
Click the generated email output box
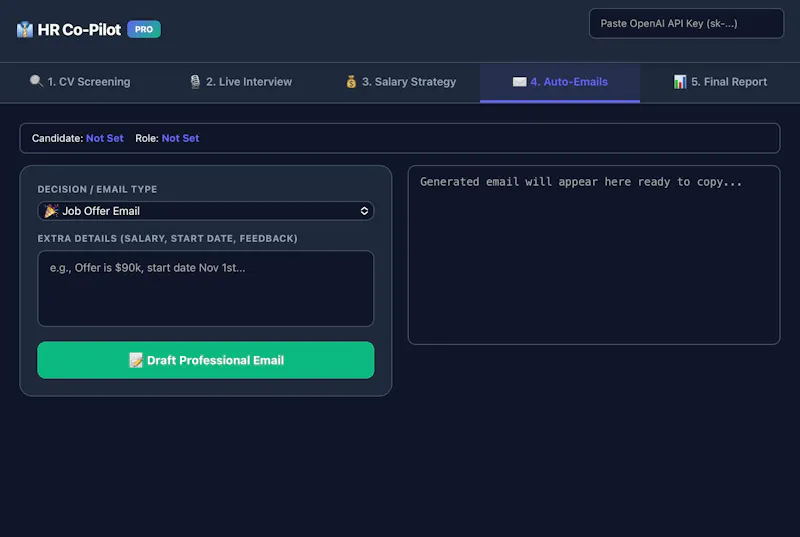click(594, 255)
